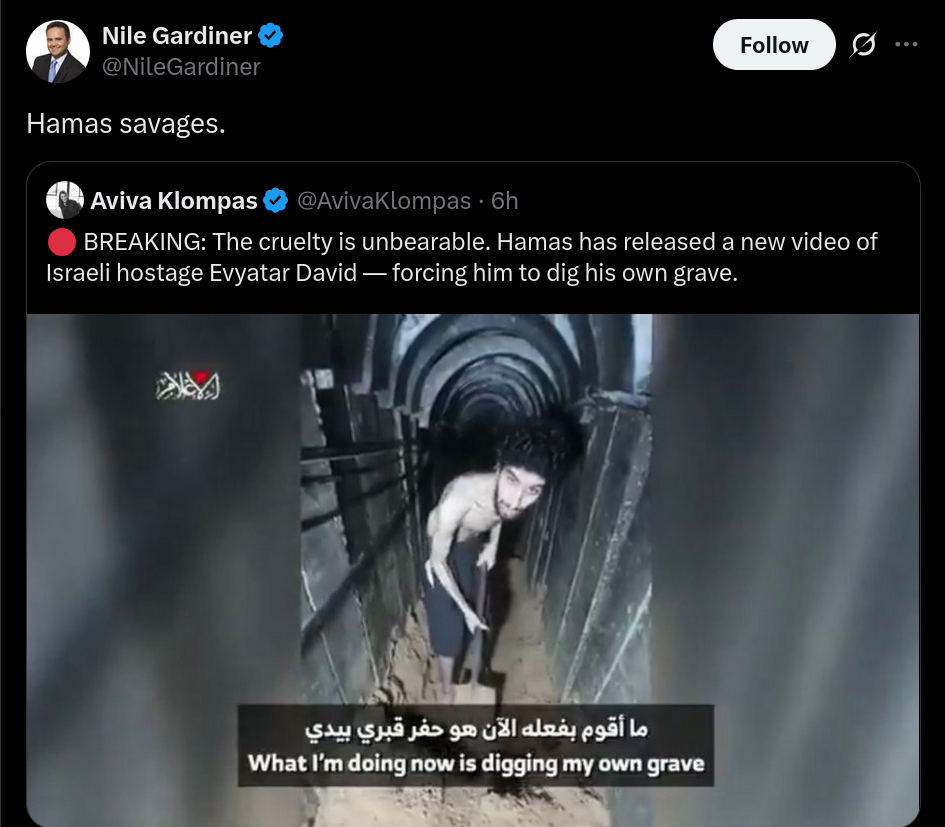The image size is (945, 827).
Task: Click the 6h timestamp on quoted post
Action: tap(504, 201)
